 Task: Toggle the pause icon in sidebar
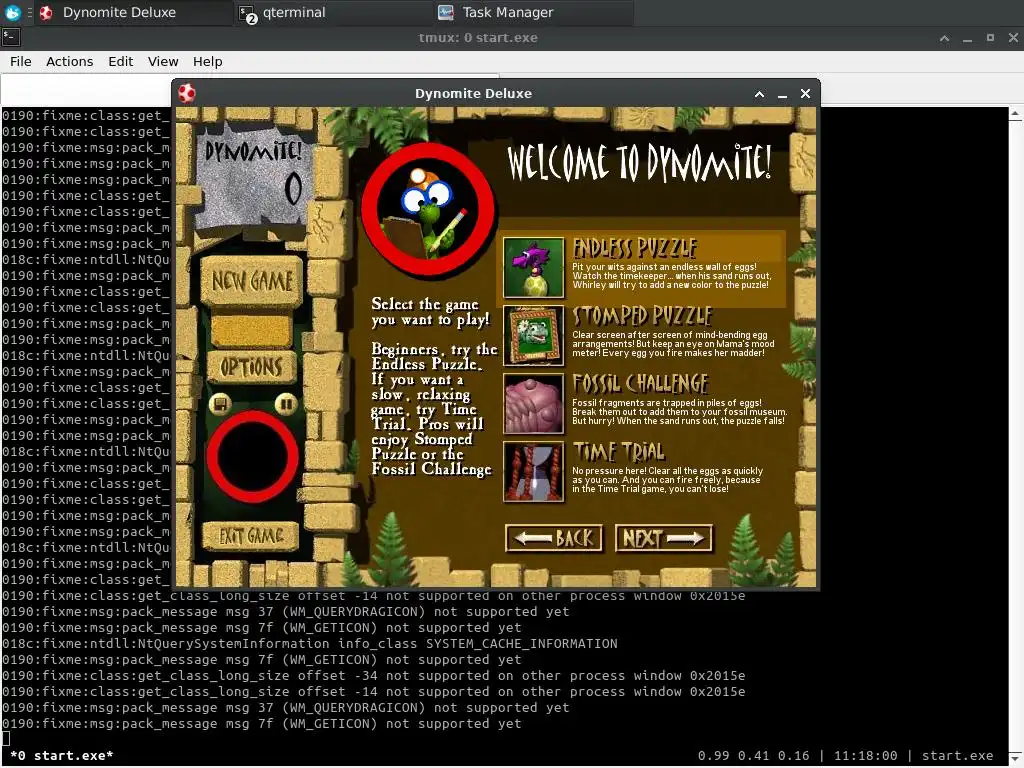click(x=285, y=404)
